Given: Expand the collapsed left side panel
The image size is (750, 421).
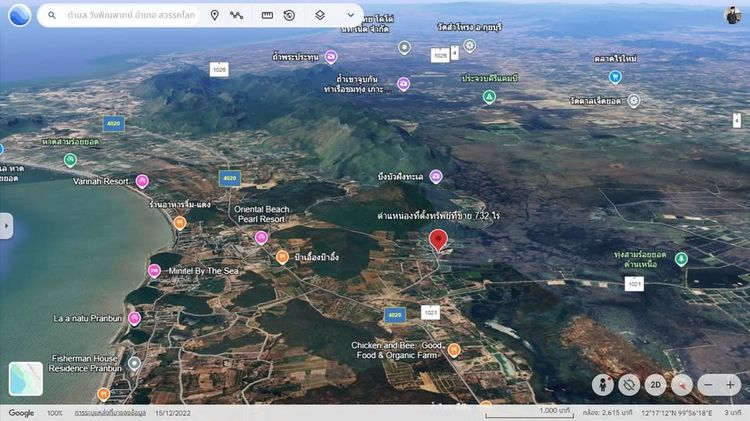Looking at the screenshot, I should click(x=6, y=226).
